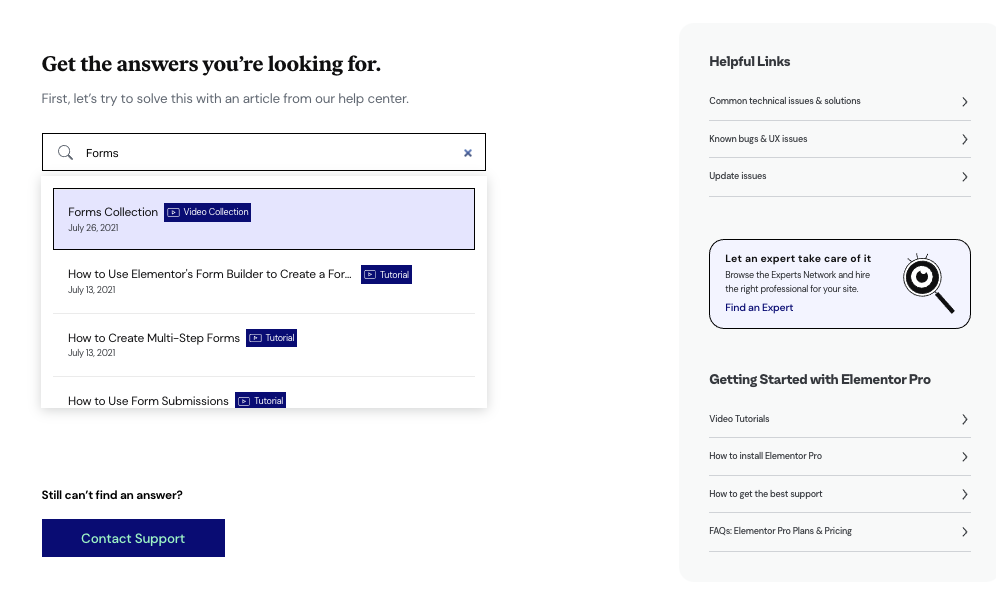Image resolution: width=996 pixels, height=604 pixels.
Task: Expand Common technical issues chevron arrow
Action: tap(964, 102)
